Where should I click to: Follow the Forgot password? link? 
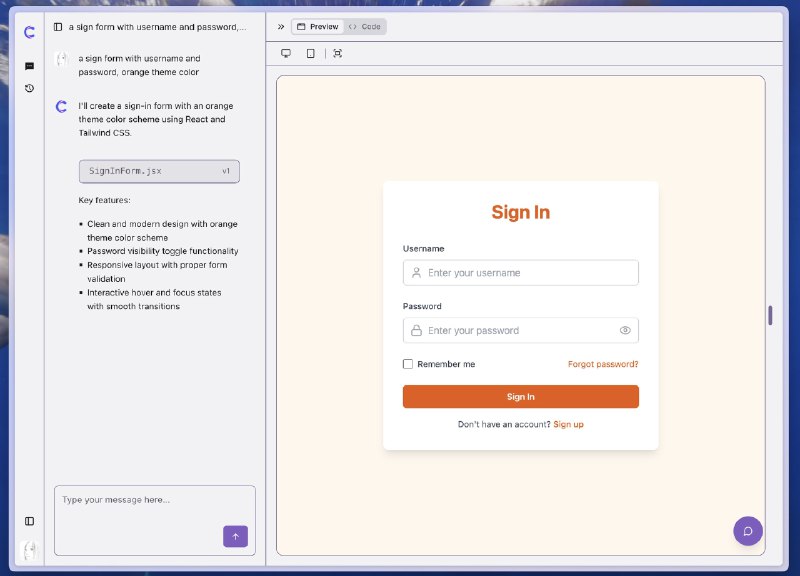click(x=603, y=364)
